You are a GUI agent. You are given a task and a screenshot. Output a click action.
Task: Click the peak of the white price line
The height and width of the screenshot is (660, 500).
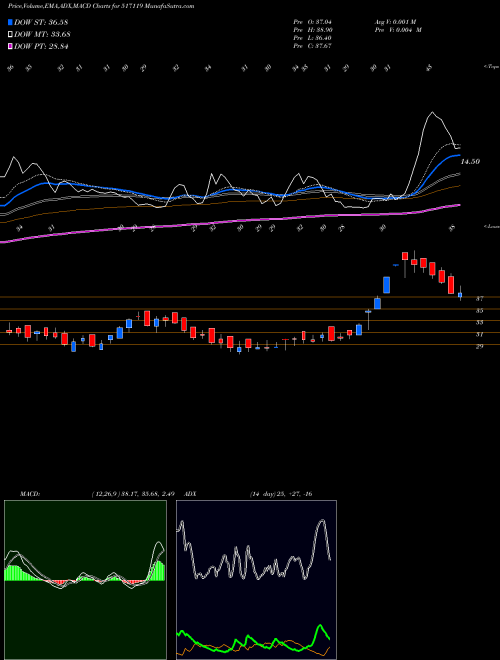pos(432,112)
